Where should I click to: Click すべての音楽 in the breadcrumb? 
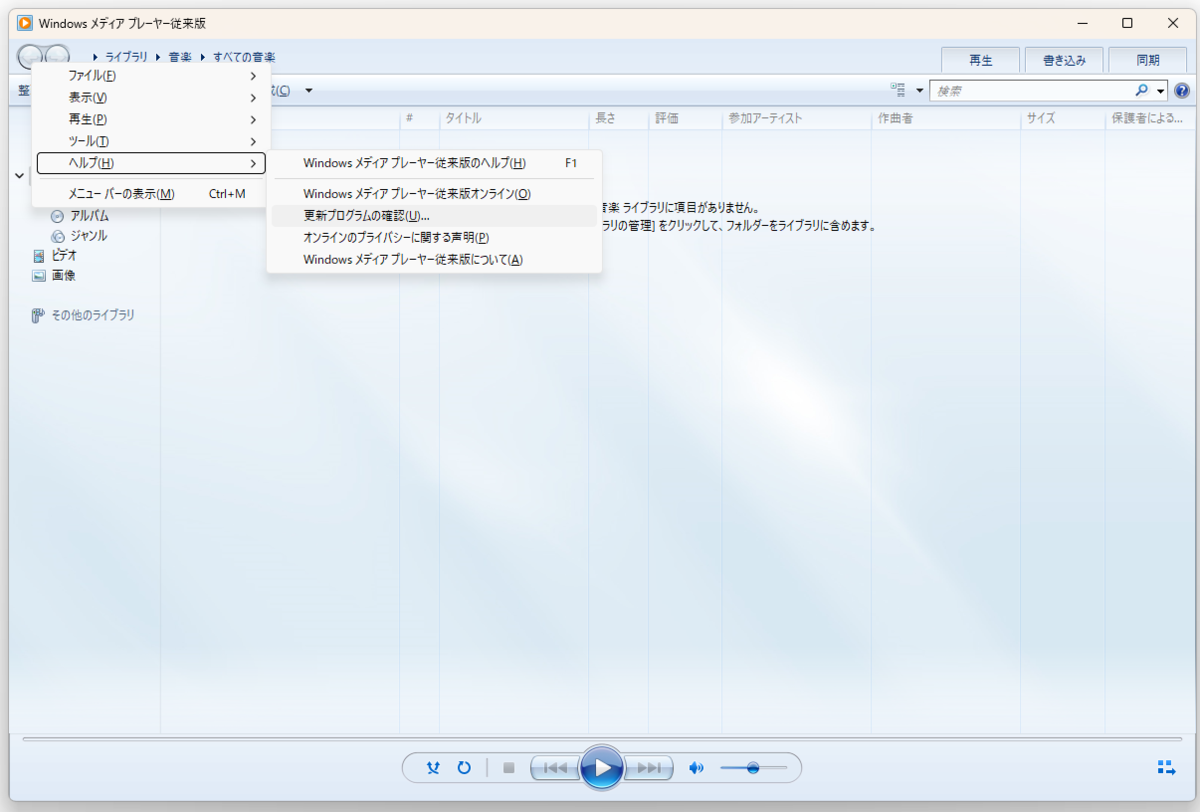[x=244, y=58]
